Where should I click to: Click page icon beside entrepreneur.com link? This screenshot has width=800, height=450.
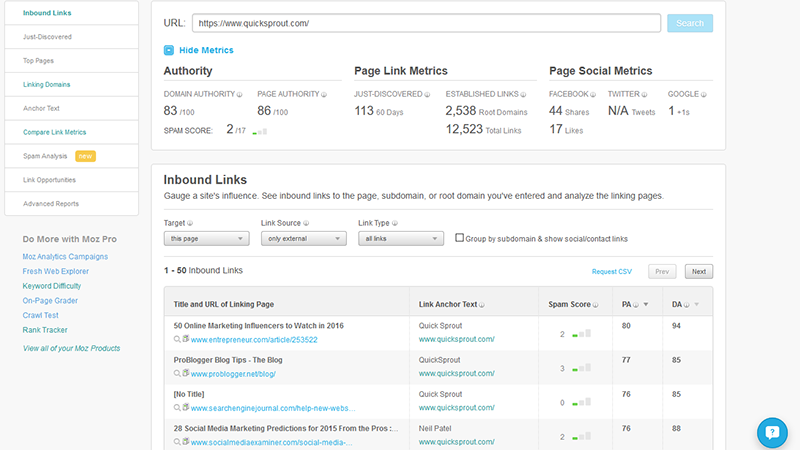(186, 339)
